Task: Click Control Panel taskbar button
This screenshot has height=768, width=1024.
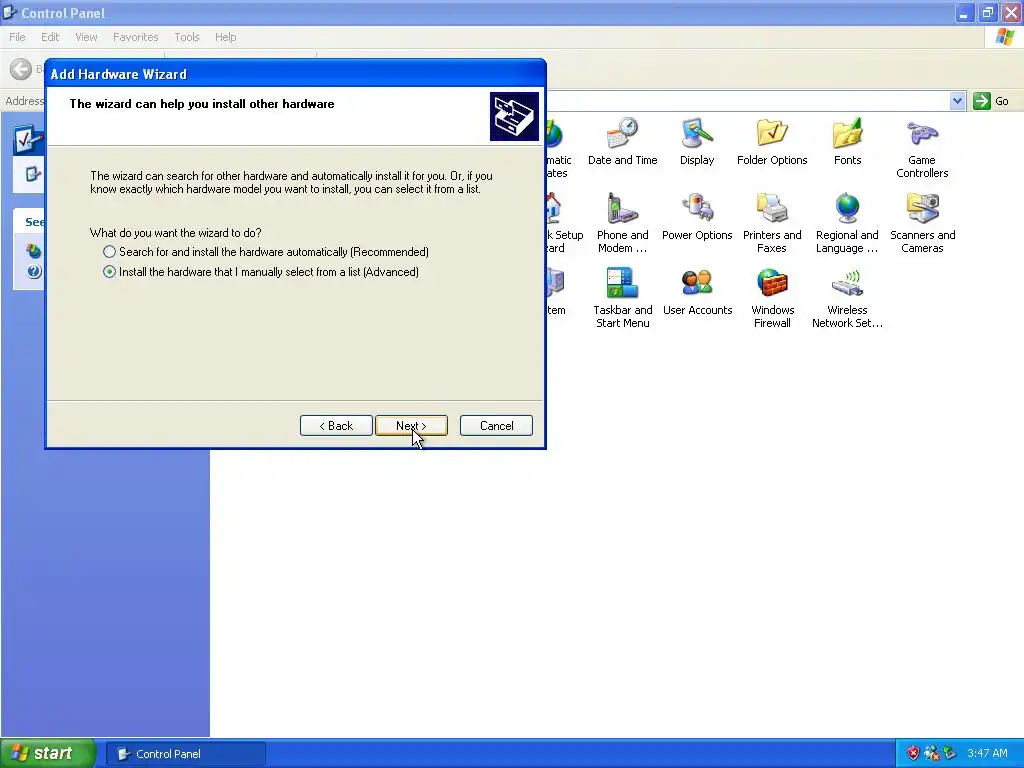Action: click(x=185, y=754)
